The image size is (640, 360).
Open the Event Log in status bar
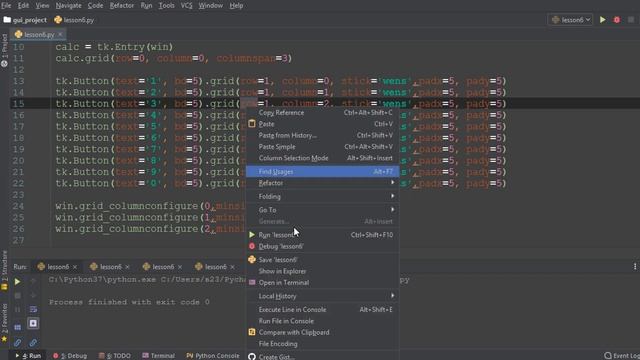(622, 356)
